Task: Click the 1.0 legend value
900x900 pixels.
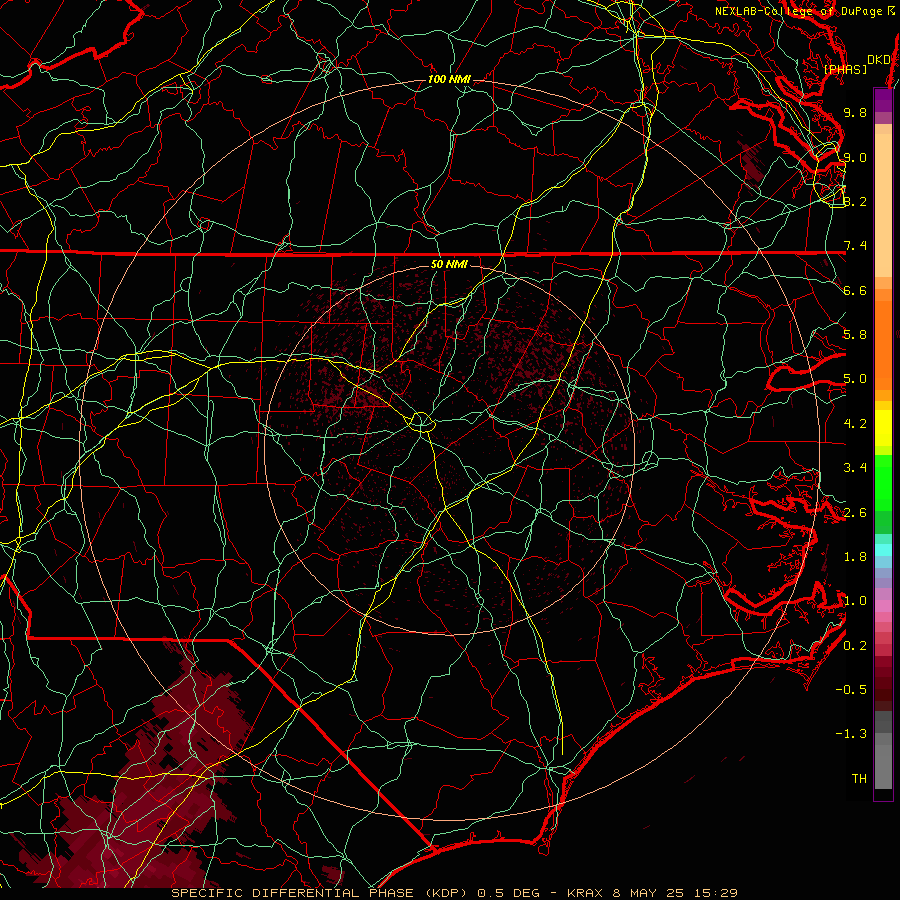Action: pyautogui.click(x=855, y=601)
